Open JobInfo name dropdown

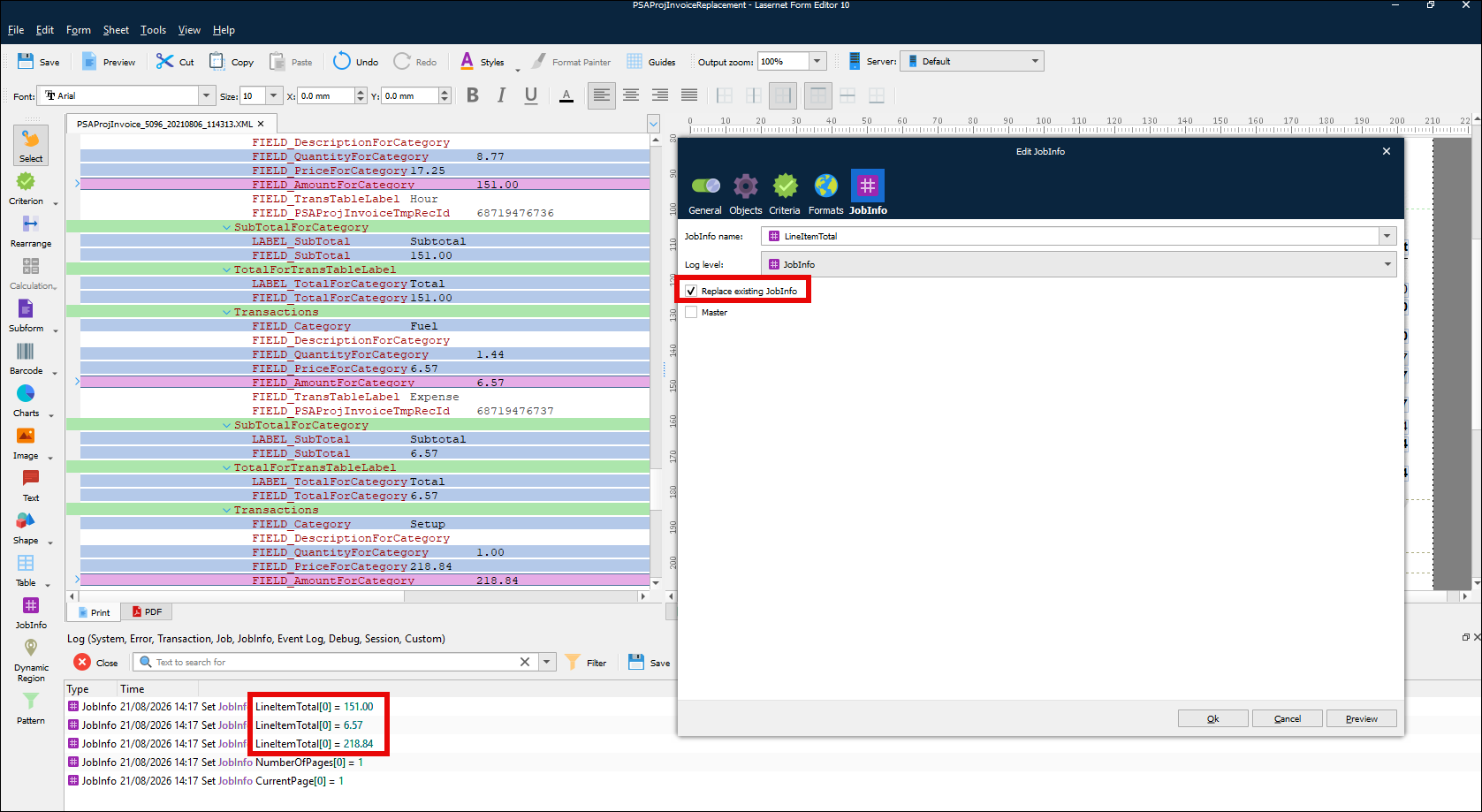1387,236
